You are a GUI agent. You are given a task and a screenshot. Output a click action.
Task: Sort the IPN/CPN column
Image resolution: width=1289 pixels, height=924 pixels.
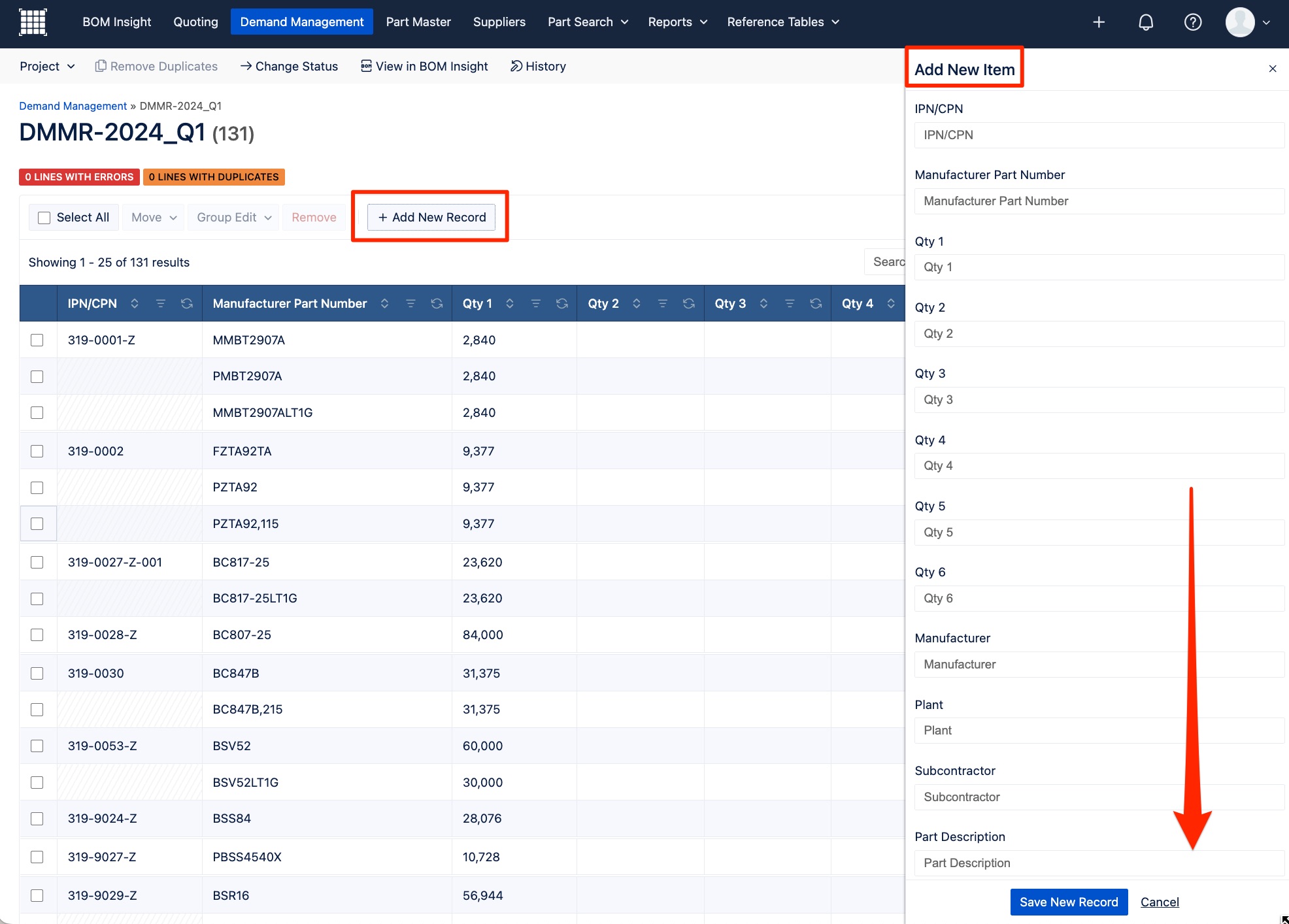pyautogui.click(x=135, y=303)
